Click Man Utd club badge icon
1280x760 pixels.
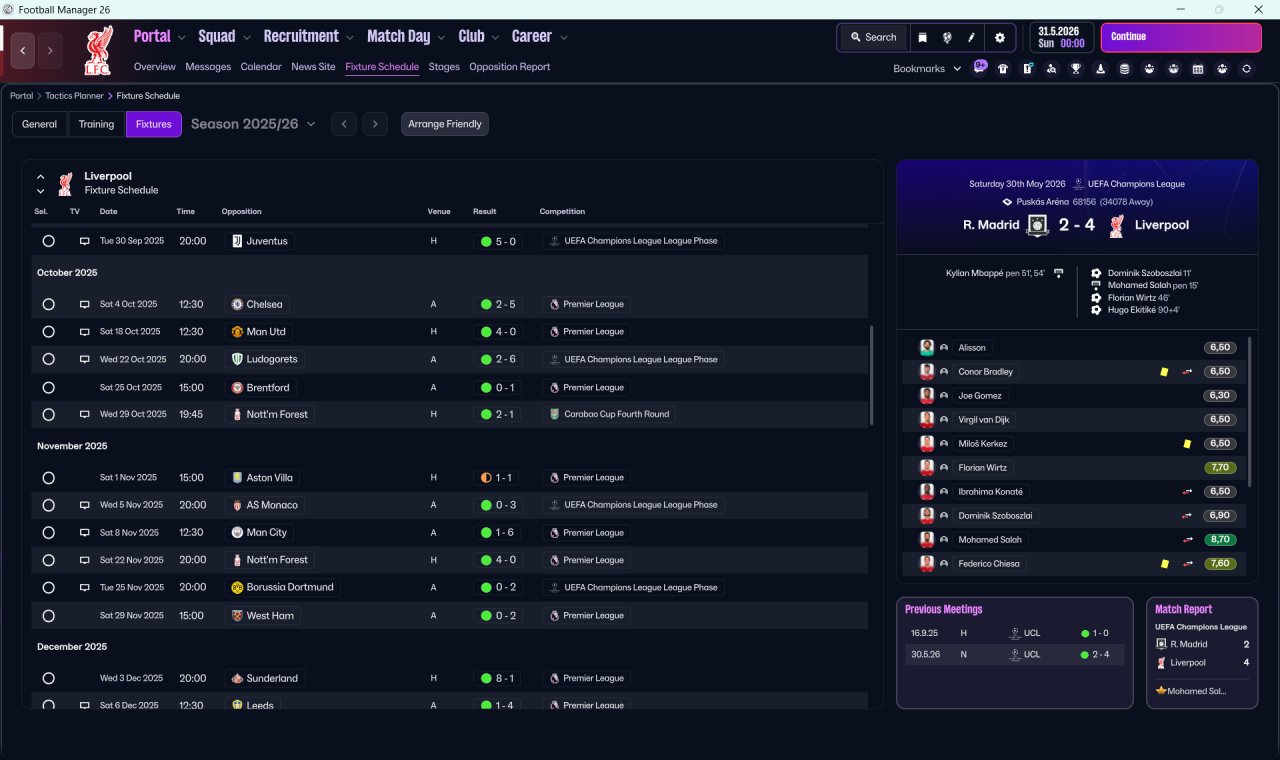pos(237,332)
